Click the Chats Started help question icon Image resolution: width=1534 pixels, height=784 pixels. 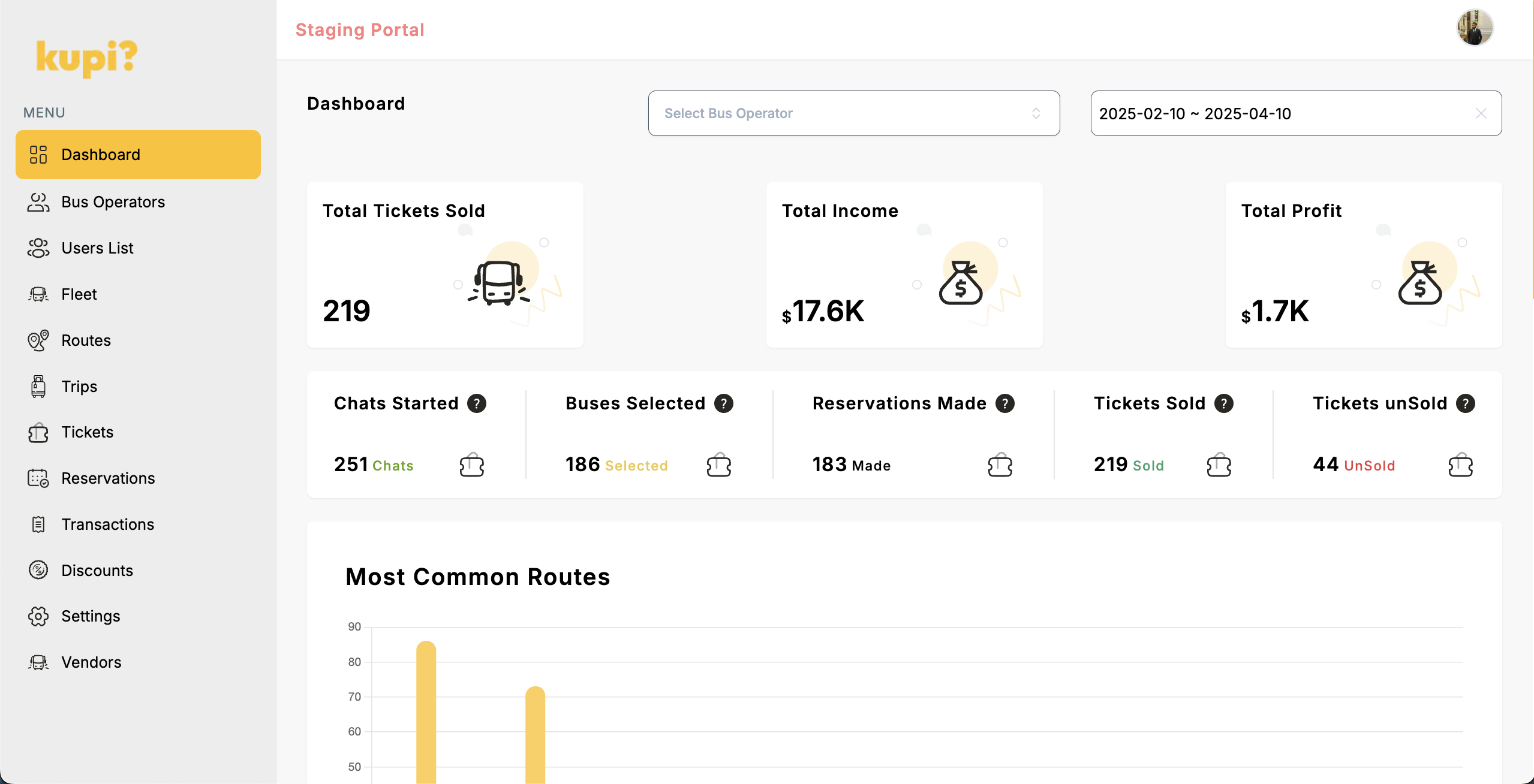(x=477, y=403)
